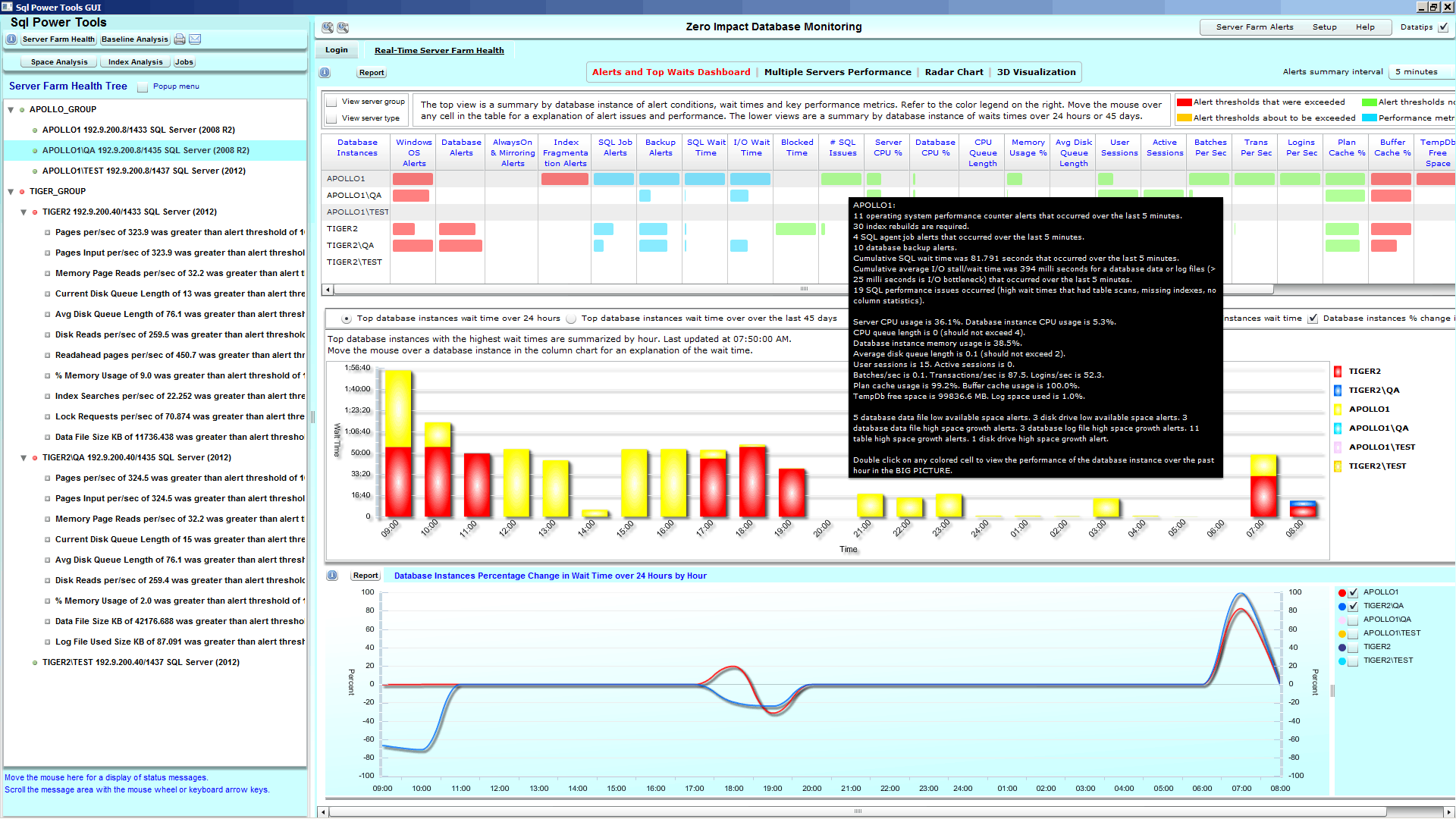Click the horizontal scrollbar under the alerts table
This screenshot has width=1456, height=819.
click(x=802, y=289)
